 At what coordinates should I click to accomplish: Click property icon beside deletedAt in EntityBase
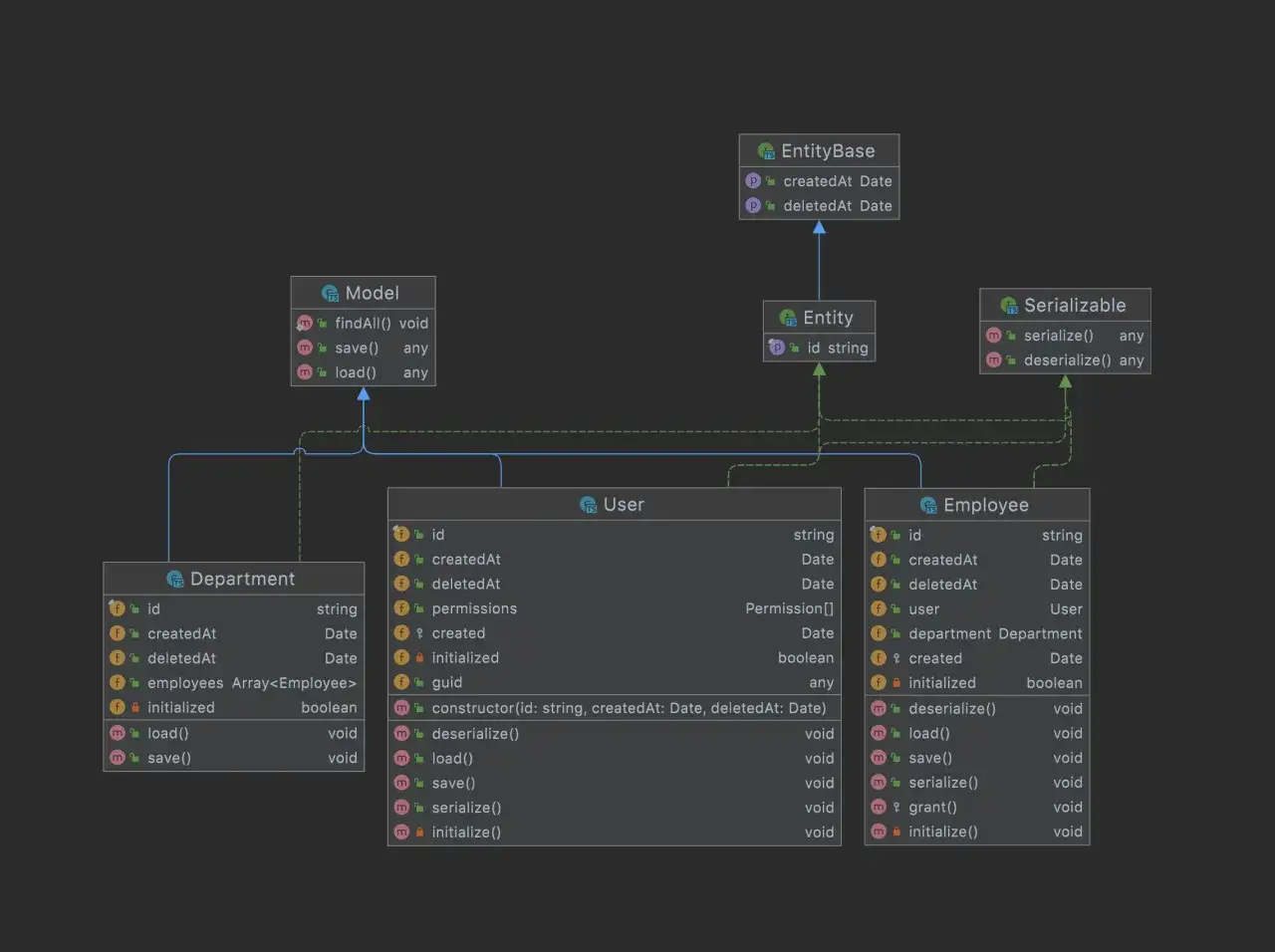pos(753,206)
